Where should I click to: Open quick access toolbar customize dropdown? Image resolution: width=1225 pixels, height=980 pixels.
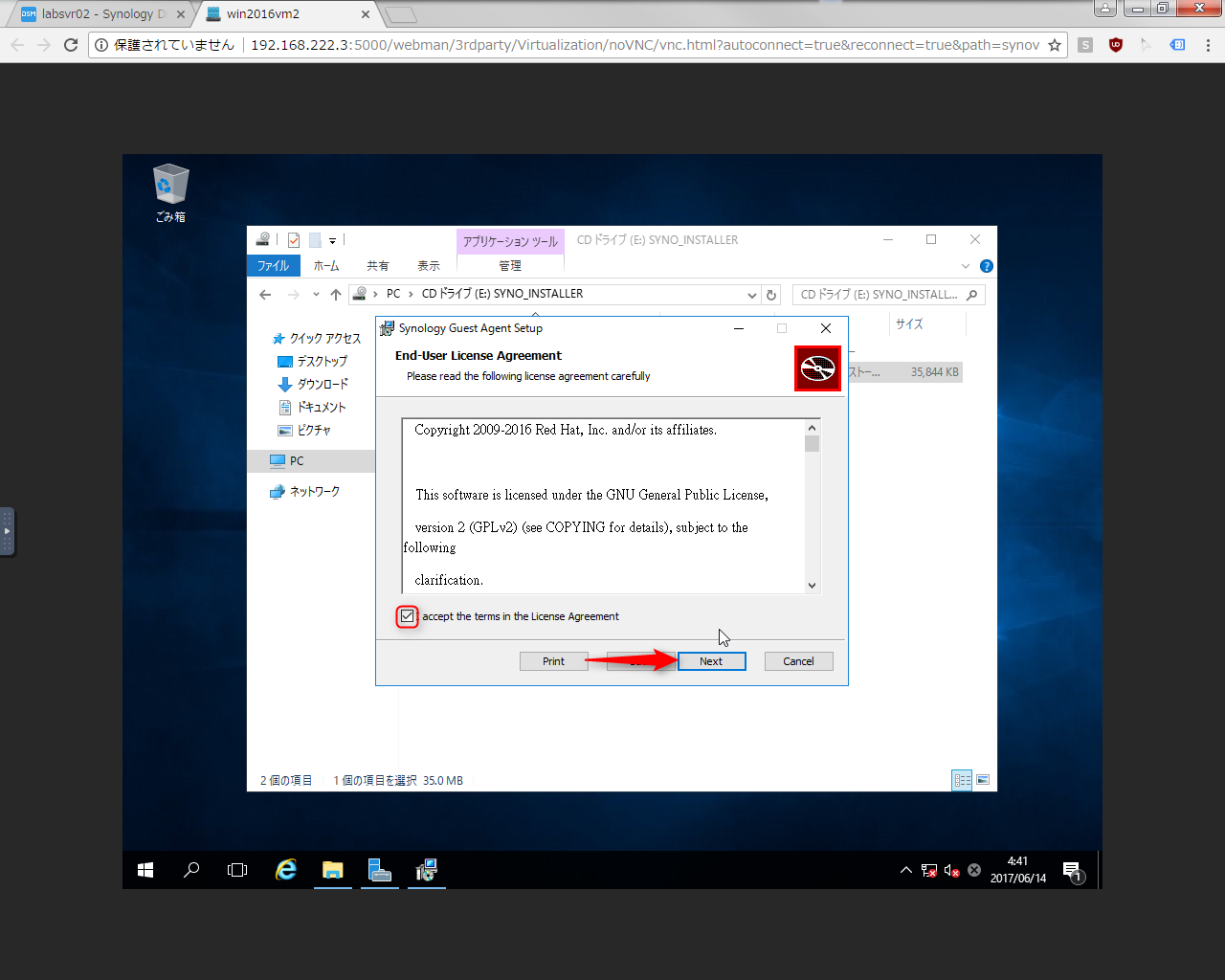[x=333, y=240]
